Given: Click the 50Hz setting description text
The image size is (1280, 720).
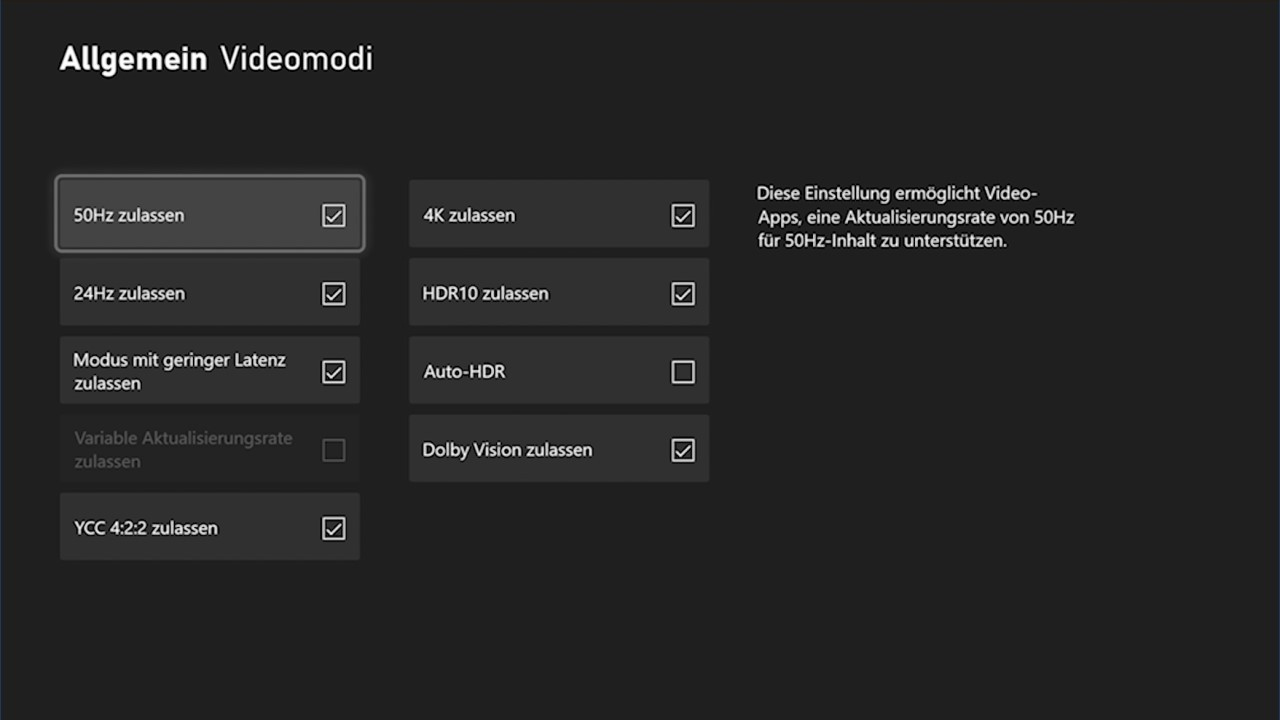Looking at the screenshot, I should [x=914, y=217].
